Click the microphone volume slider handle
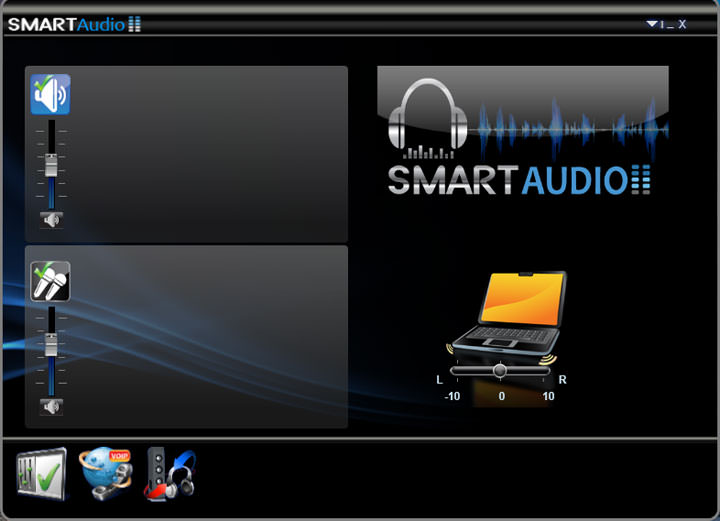720x521 pixels. 51,345
